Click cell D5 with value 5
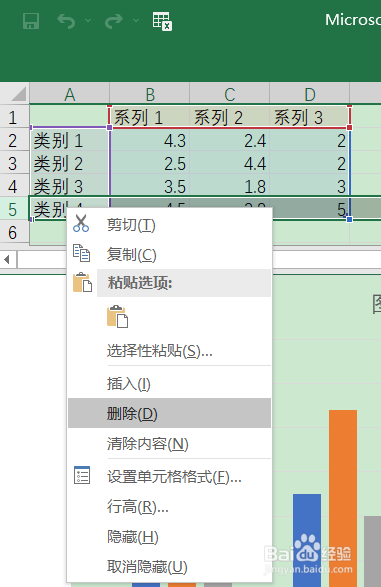 pyautogui.click(x=311, y=208)
